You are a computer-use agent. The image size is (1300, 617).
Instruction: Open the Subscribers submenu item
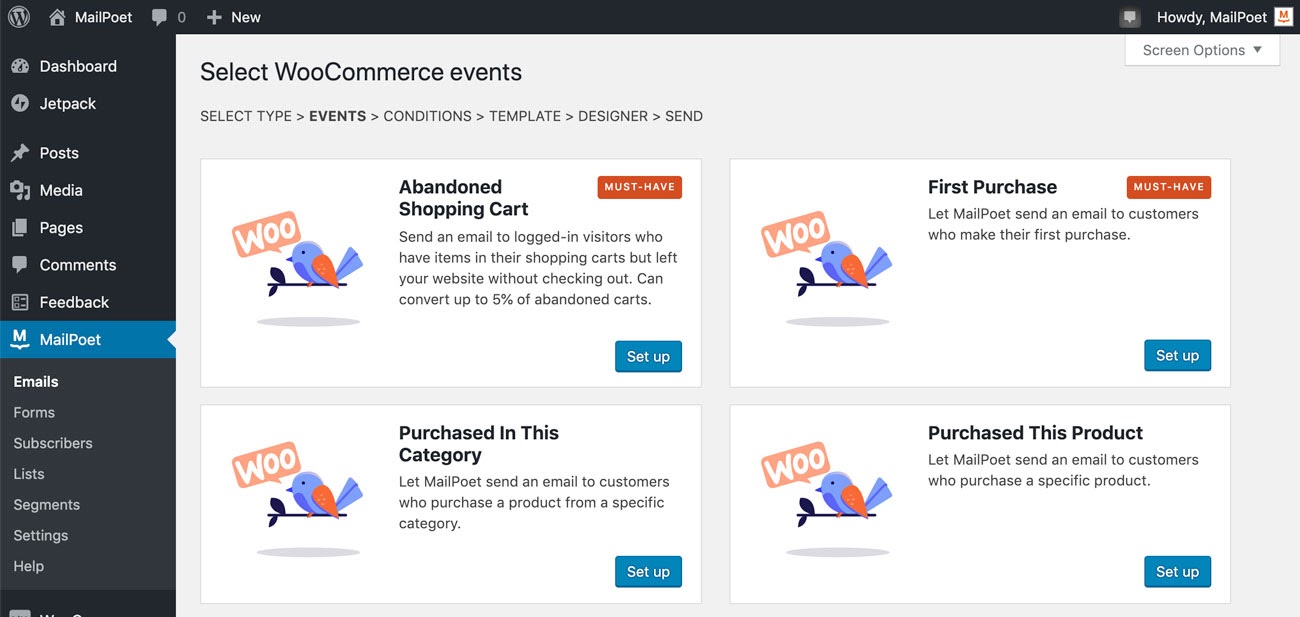[x=53, y=443]
